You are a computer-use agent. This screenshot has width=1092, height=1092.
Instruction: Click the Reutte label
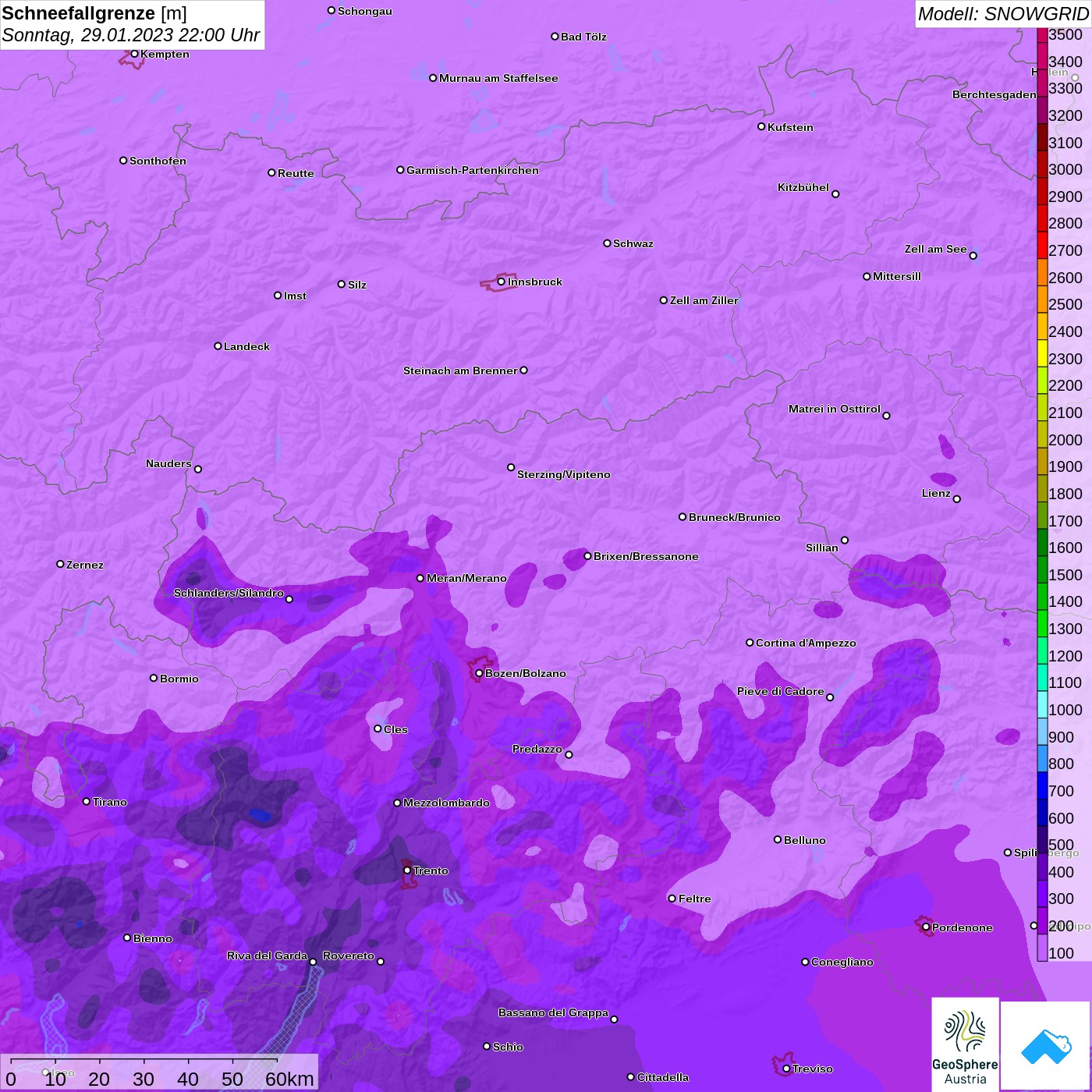(296, 173)
